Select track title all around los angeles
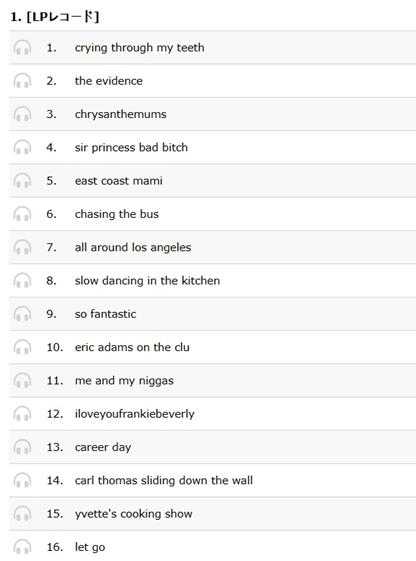 [x=133, y=247]
